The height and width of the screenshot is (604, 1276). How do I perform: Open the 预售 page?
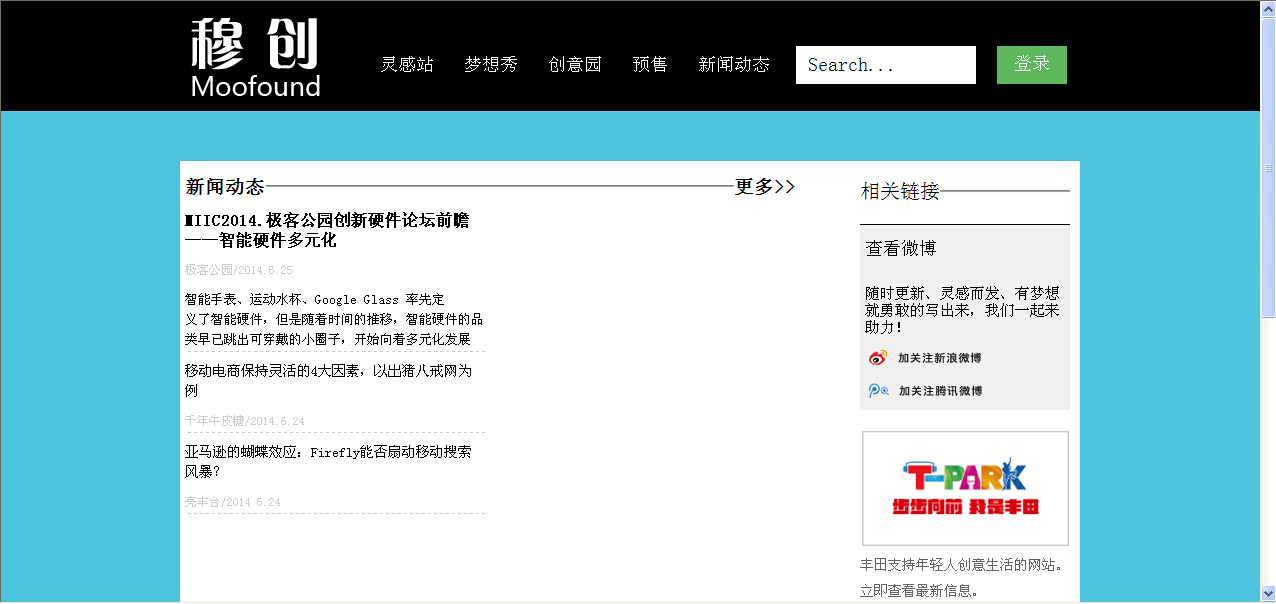point(650,65)
